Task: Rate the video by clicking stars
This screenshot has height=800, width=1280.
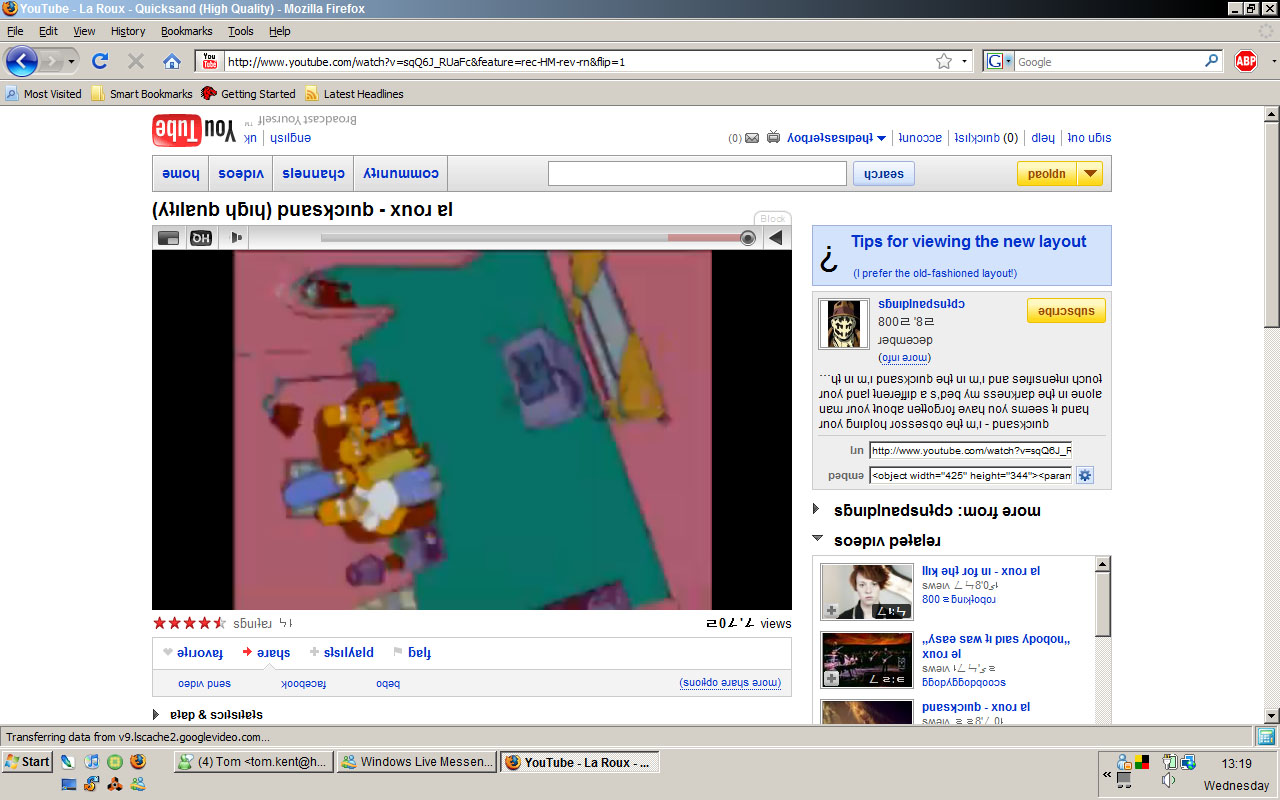Action: [x=189, y=623]
